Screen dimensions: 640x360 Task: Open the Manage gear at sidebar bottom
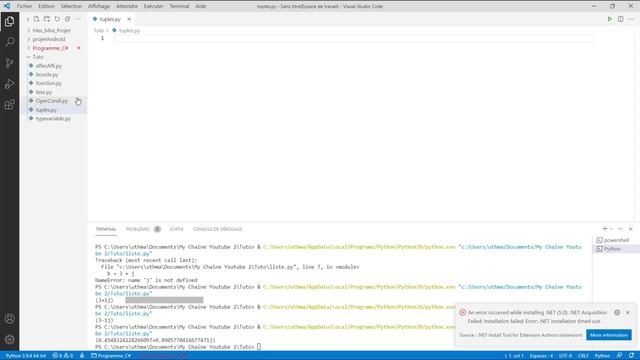(9, 339)
